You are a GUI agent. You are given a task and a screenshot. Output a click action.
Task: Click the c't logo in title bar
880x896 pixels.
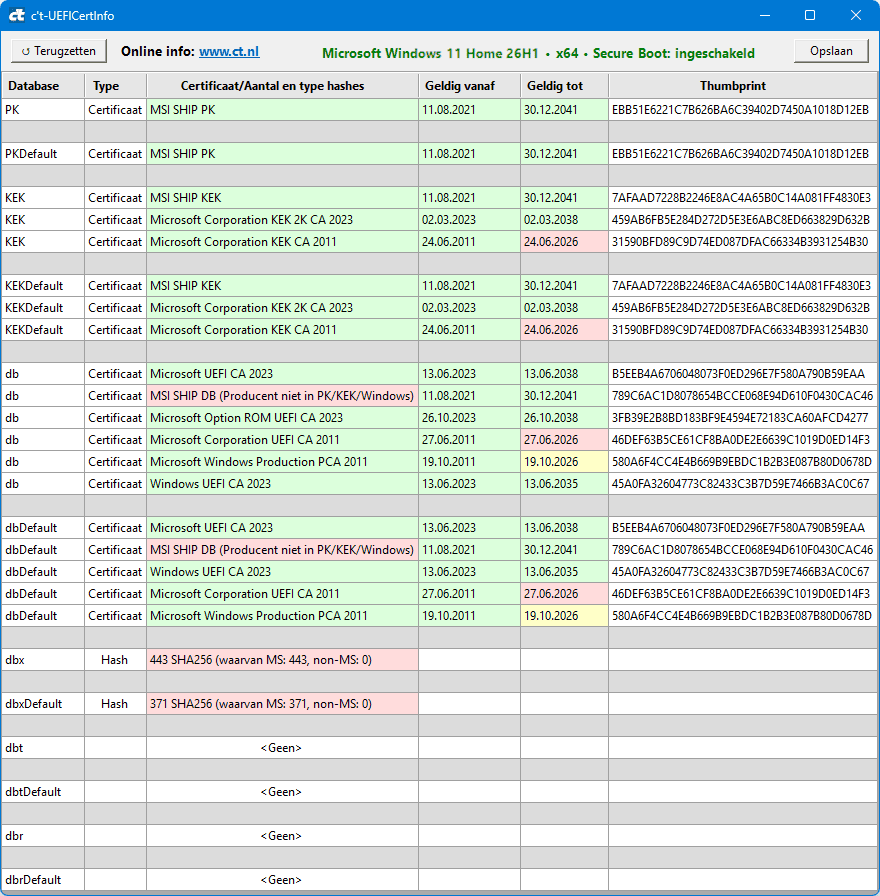tap(17, 15)
